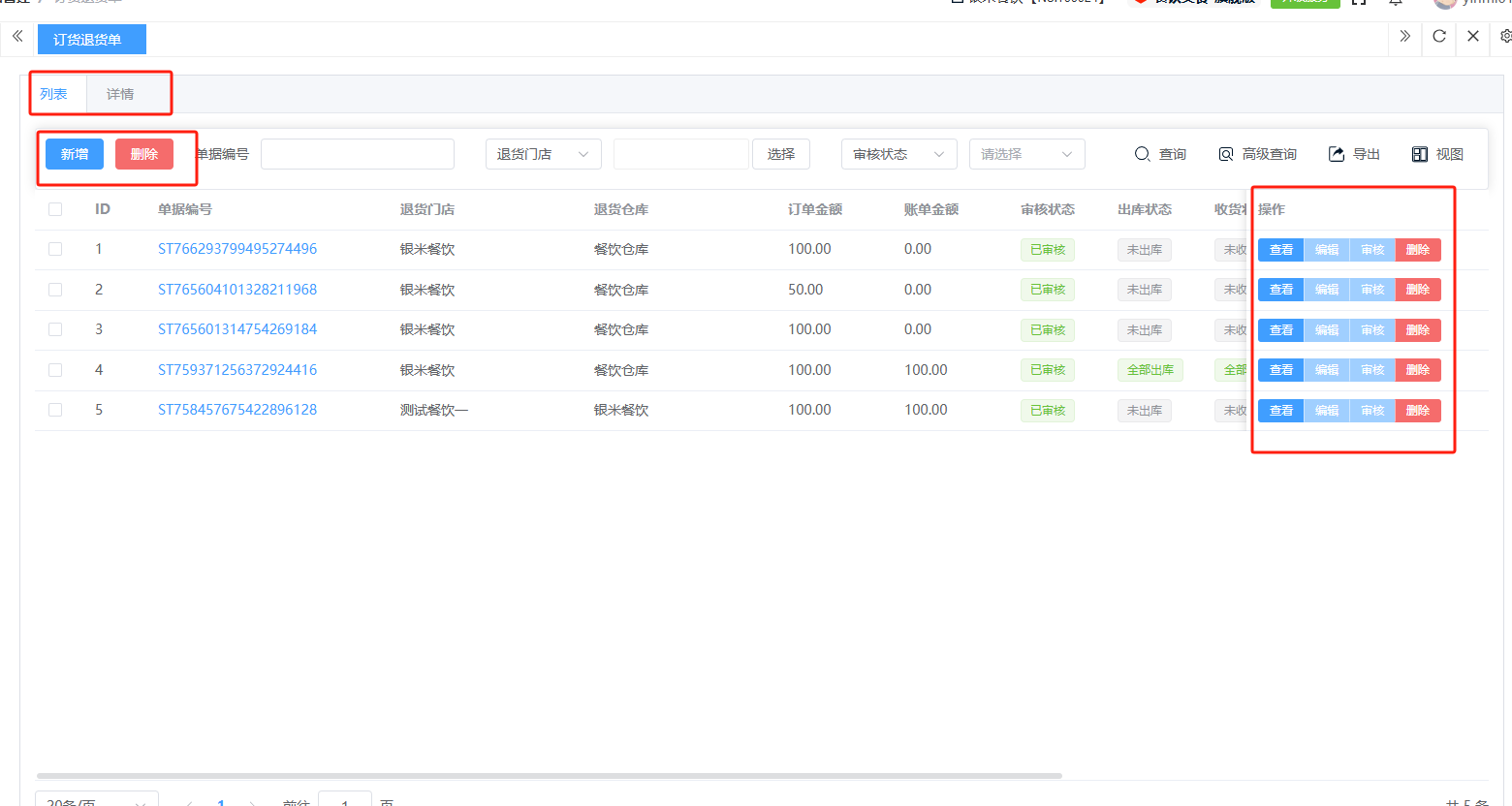Screen dimensions: 1512x806
Task: Collapse sidebar with double left chevron
Action: 17,37
